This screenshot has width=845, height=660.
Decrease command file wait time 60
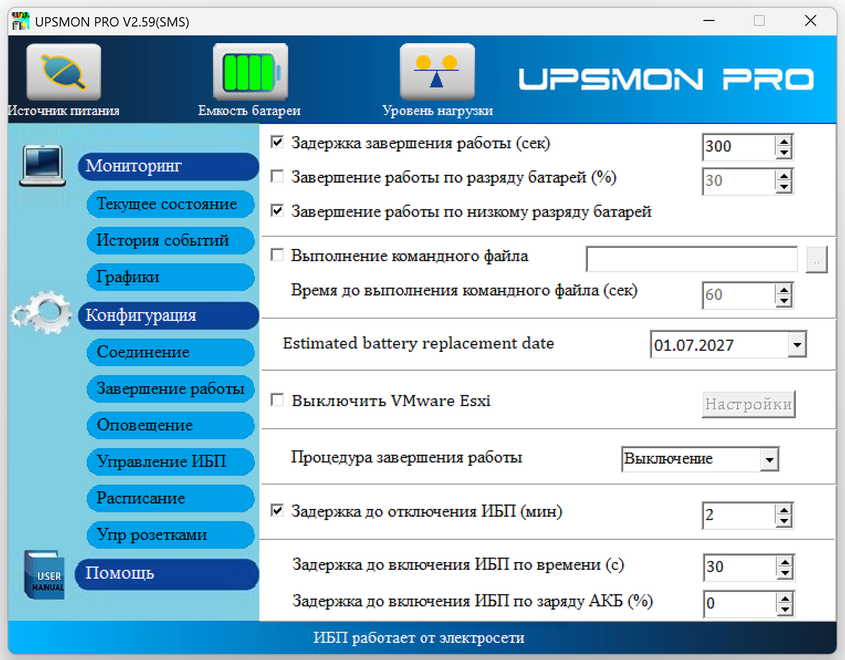(x=784, y=301)
